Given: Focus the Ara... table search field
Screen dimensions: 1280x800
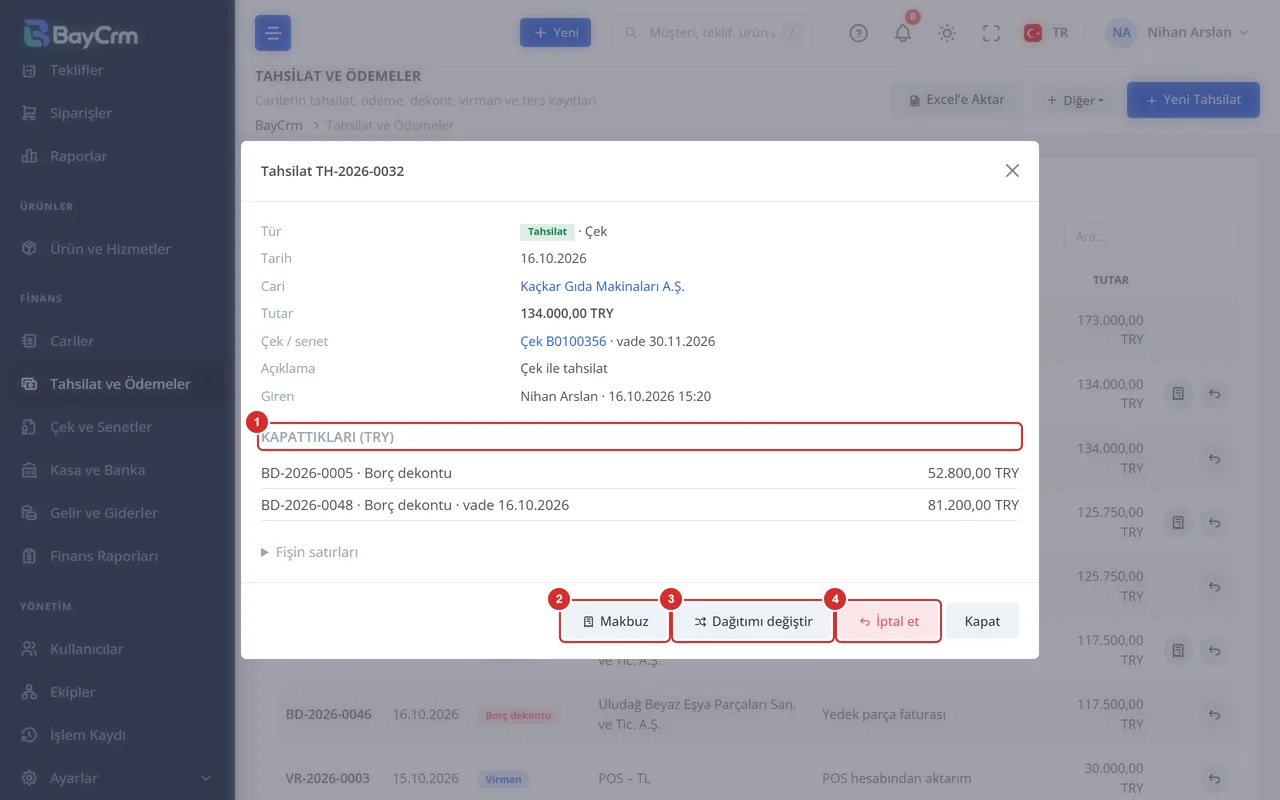Looking at the screenshot, I should pos(1151,237).
